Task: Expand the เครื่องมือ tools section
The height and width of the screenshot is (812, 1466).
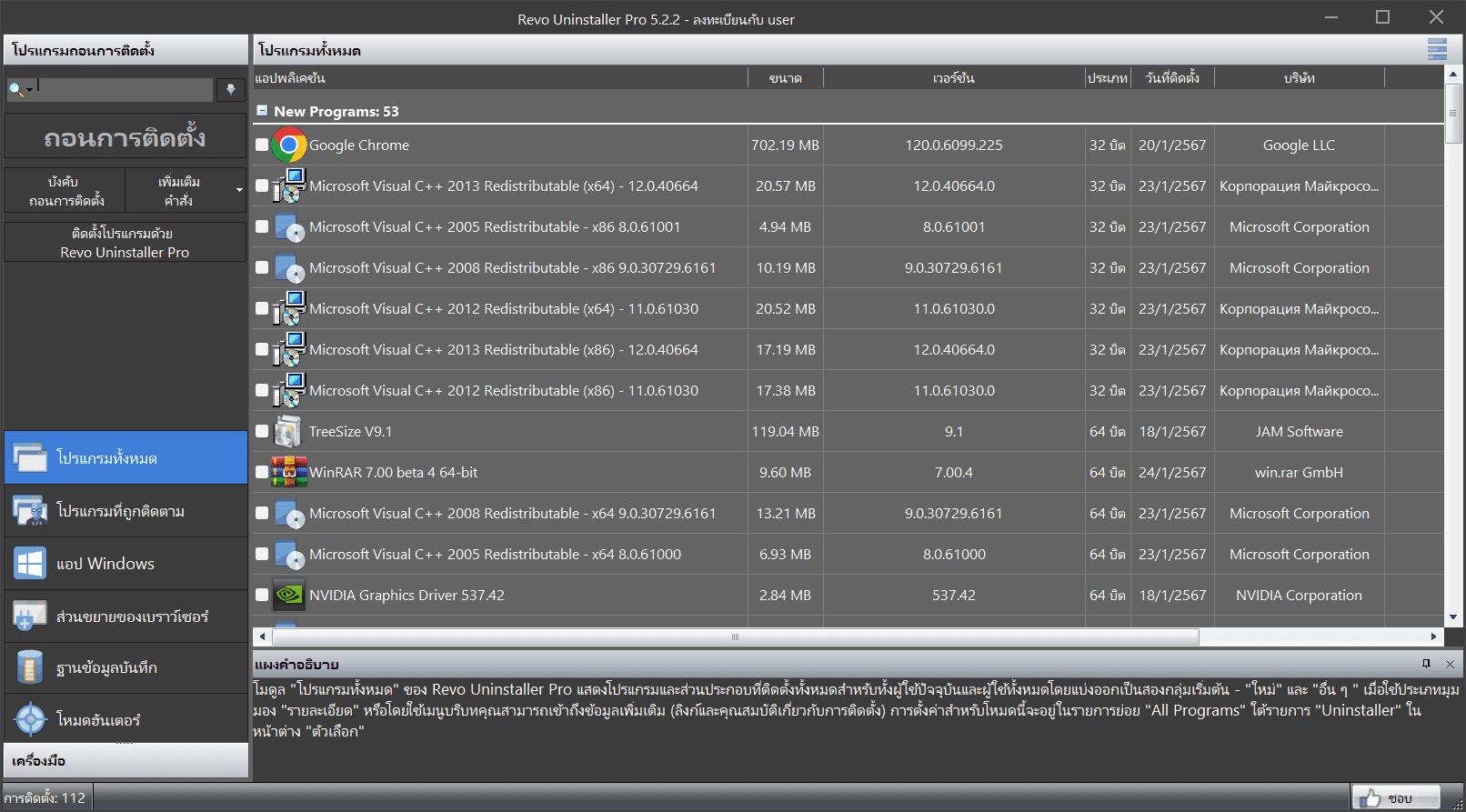Action: (126, 760)
